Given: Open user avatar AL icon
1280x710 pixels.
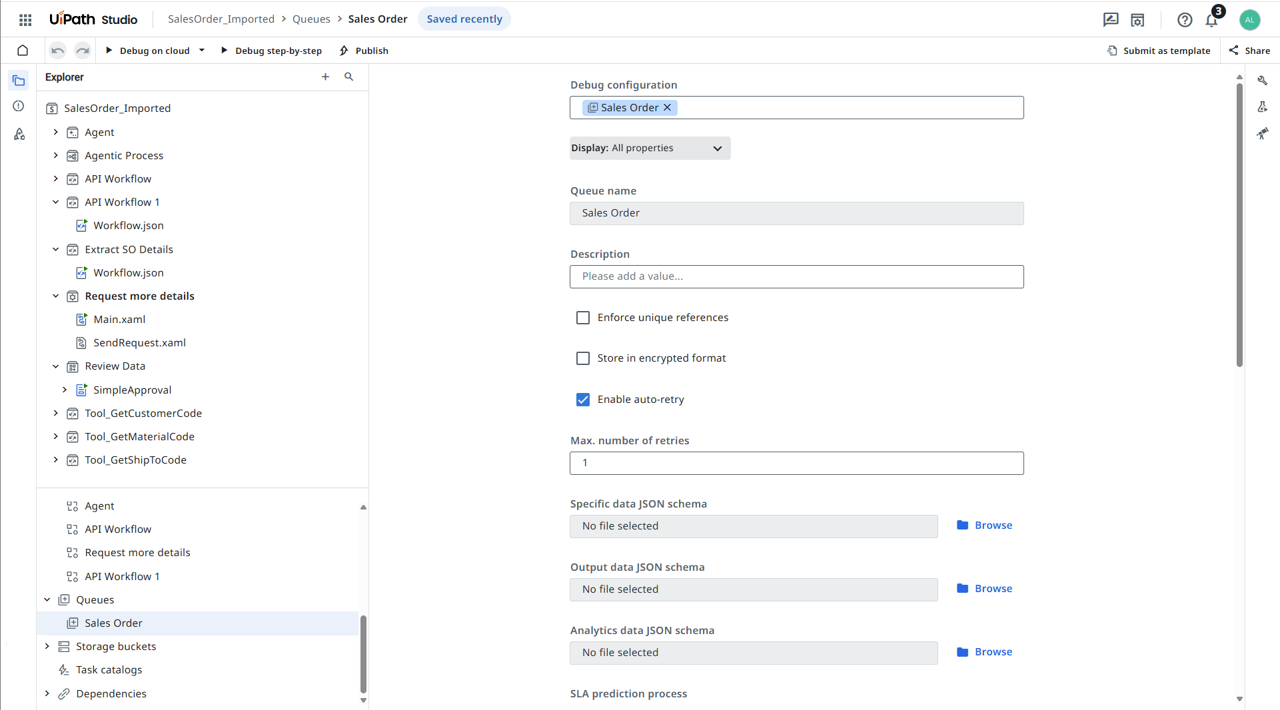Looking at the screenshot, I should pyautogui.click(x=1249, y=20).
